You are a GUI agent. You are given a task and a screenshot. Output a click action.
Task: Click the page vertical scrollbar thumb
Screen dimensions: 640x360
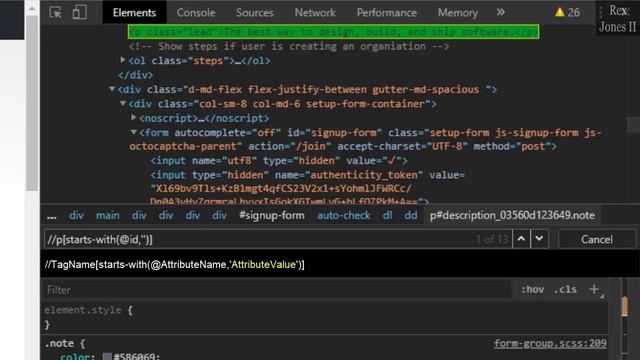tap(32, 103)
